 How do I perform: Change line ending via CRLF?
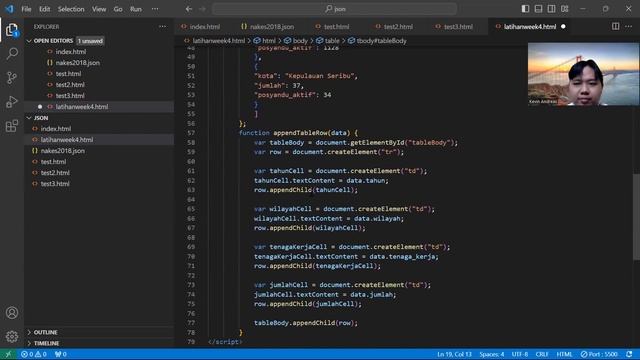(542, 354)
